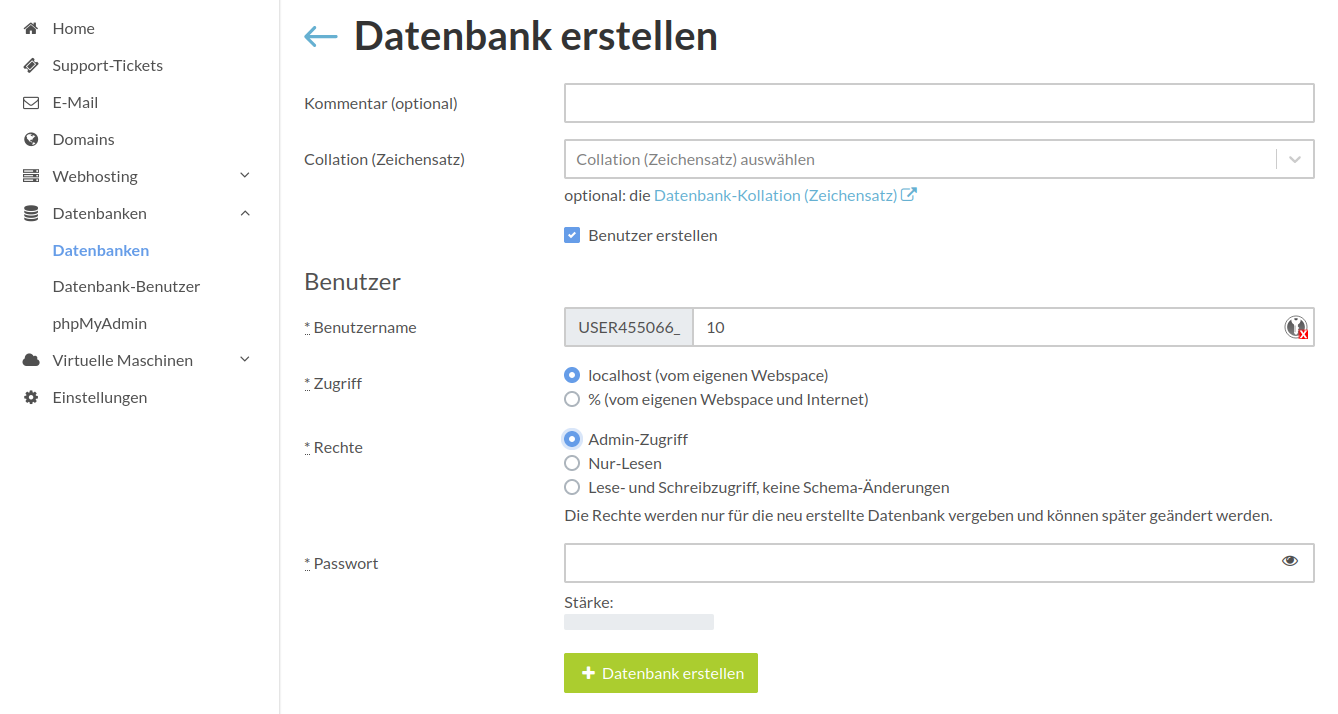The height and width of the screenshot is (714, 1338).
Task: Expand the Webhosting sidebar section
Action: point(245,177)
